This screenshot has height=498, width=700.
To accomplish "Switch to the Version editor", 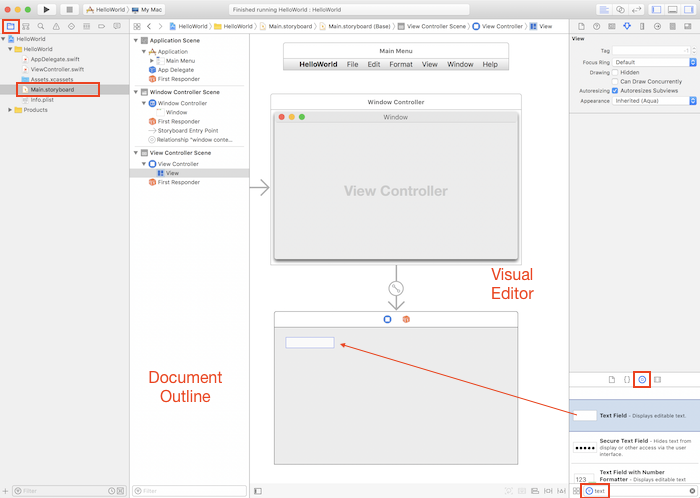I will click(637, 9).
